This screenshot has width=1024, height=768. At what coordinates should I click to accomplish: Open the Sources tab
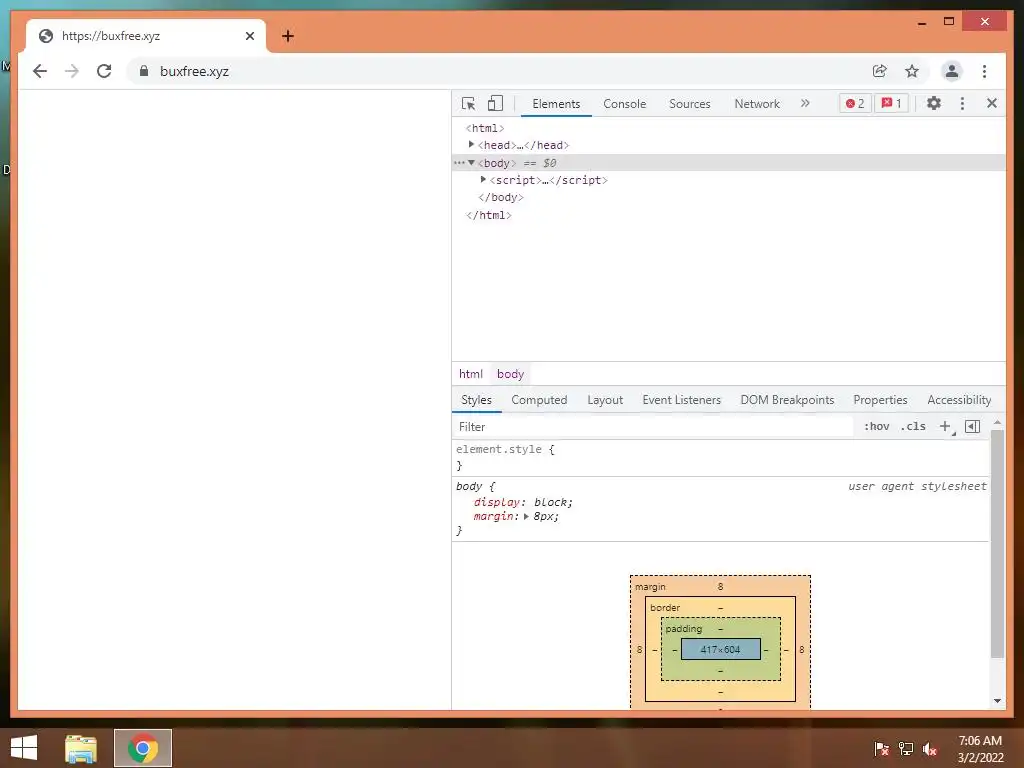690,104
